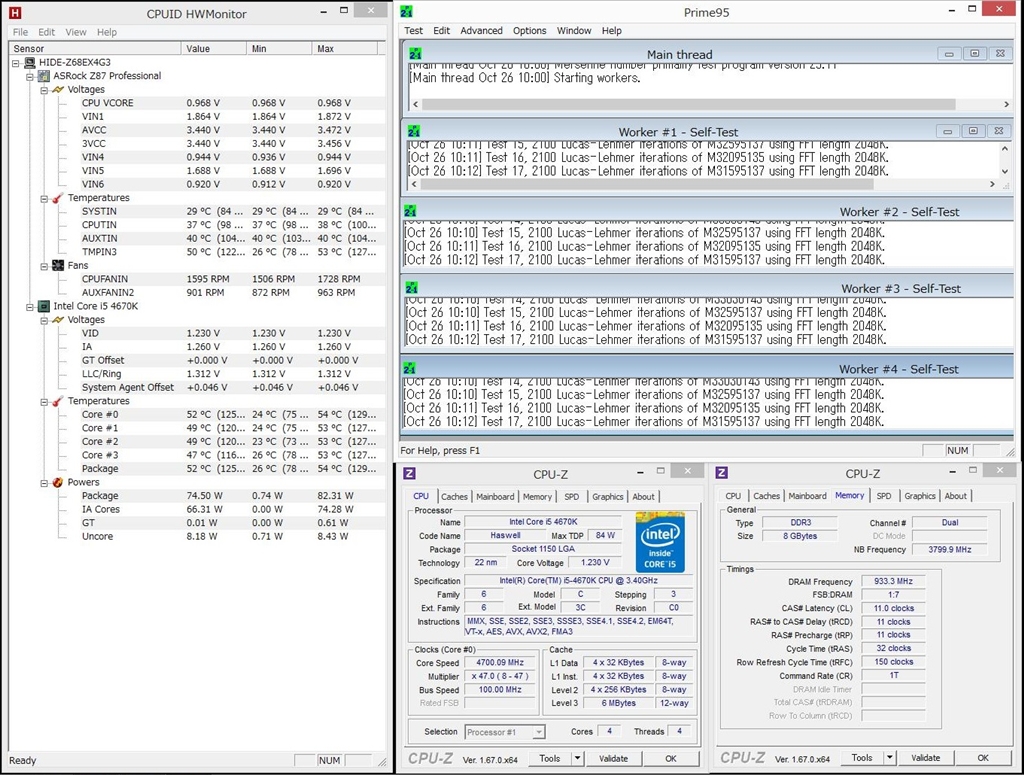This screenshot has width=1024, height=775.
Task: Click the Intel inside Core i5 logo
Action: pos(660,542)
